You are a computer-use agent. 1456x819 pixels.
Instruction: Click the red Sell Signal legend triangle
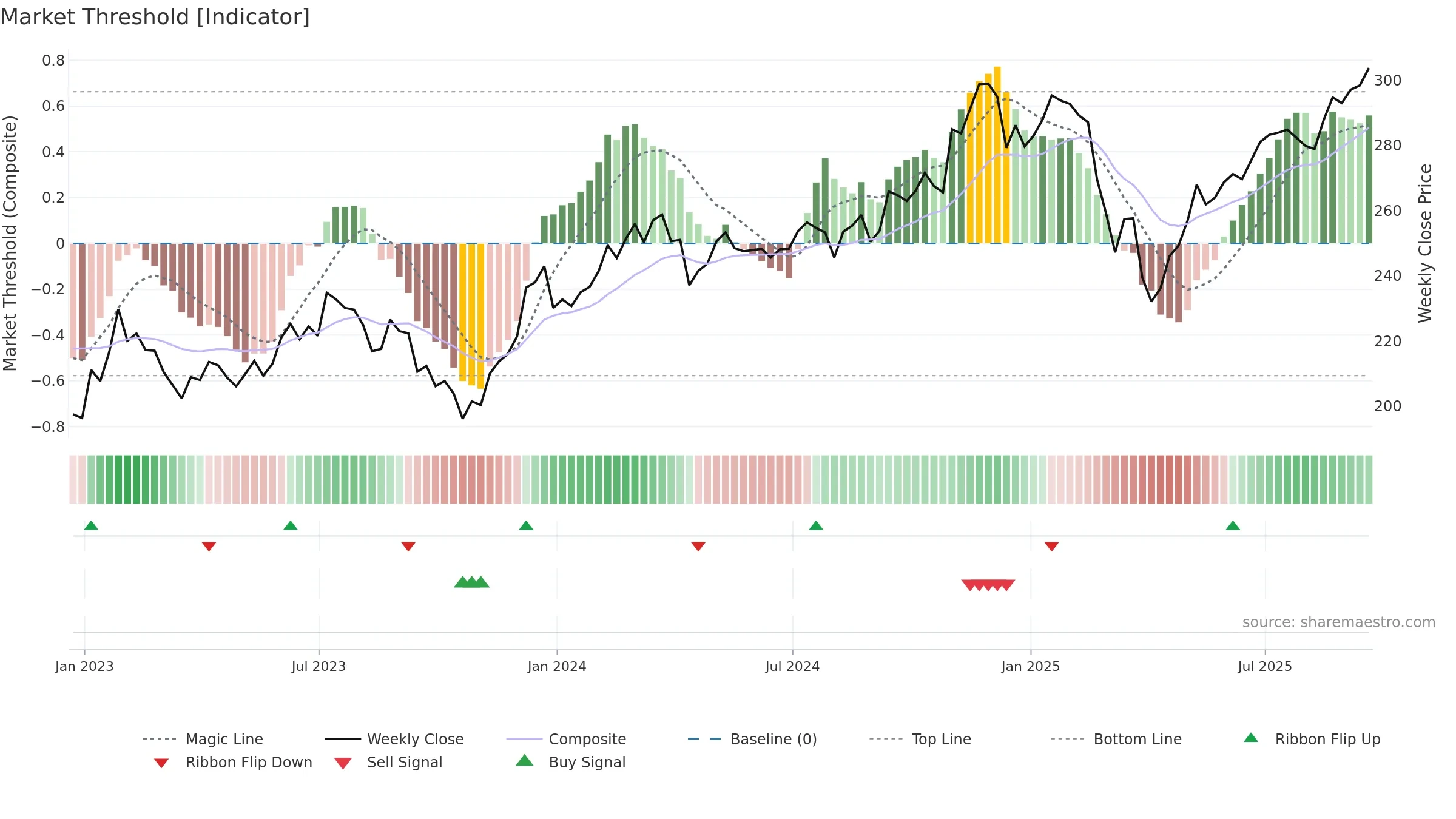point(343,763)
